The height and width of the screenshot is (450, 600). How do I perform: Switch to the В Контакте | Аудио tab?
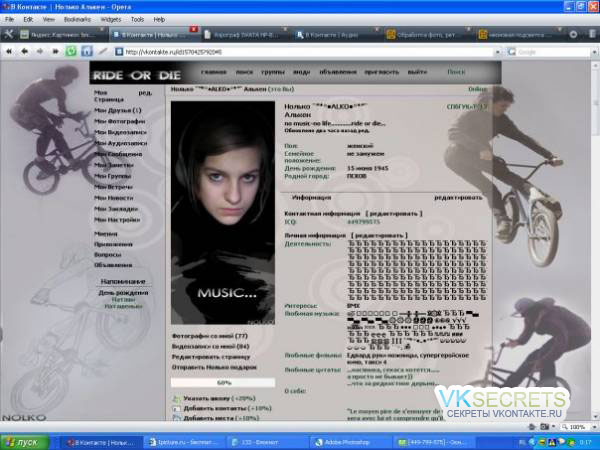[x=336, y=35]
